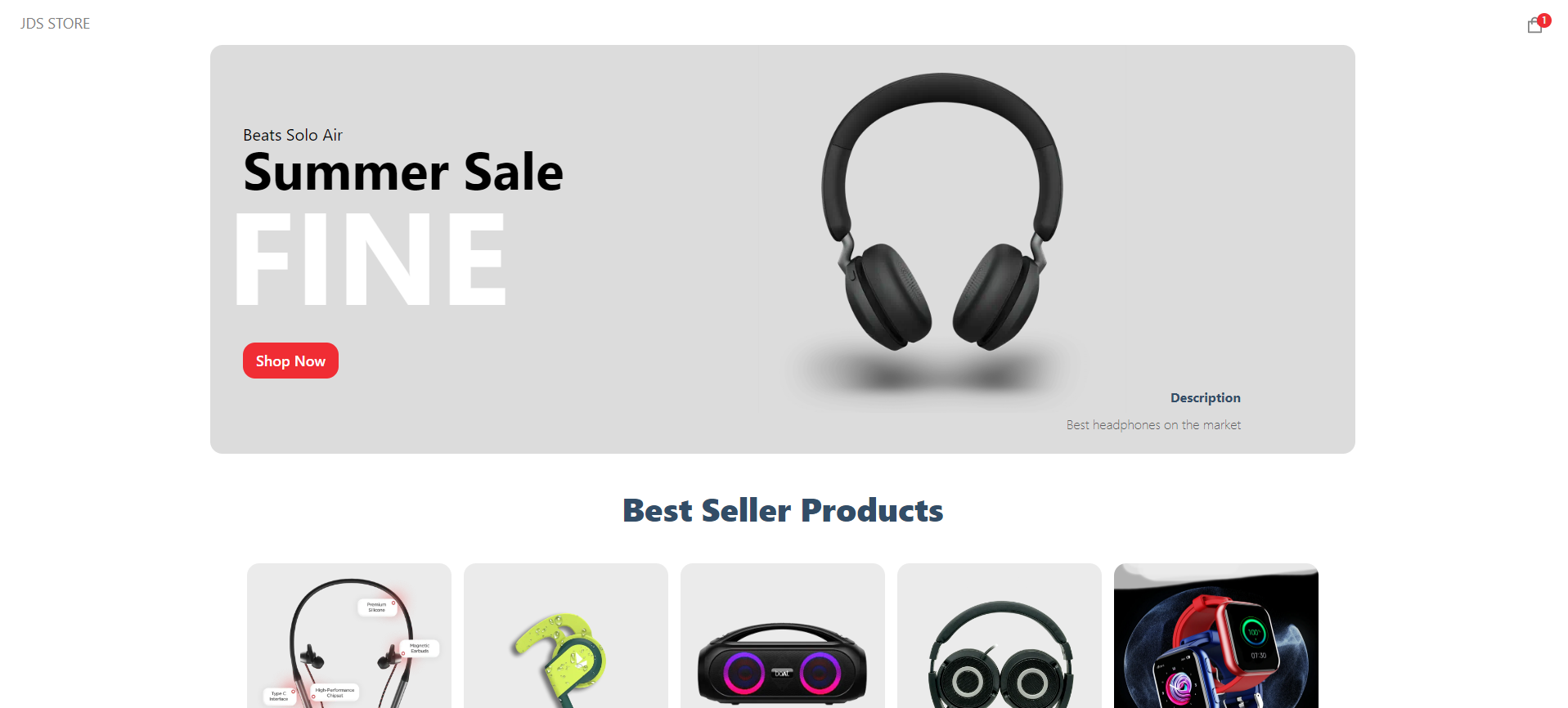1568x708 pixels.
Task: Open the smartwatch product card
Action: click(1216, 636)
